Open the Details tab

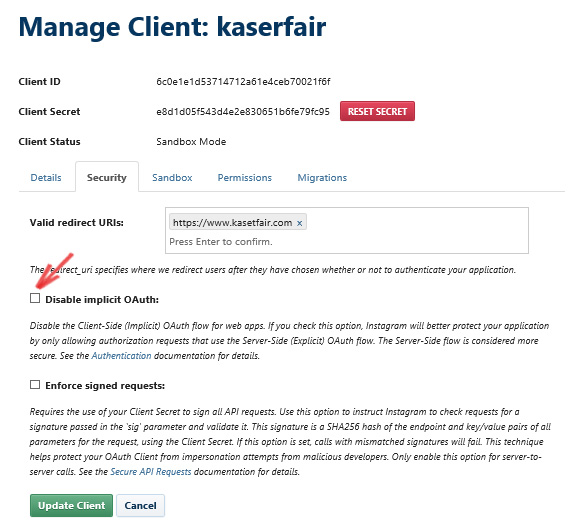[x=46, y=178]
